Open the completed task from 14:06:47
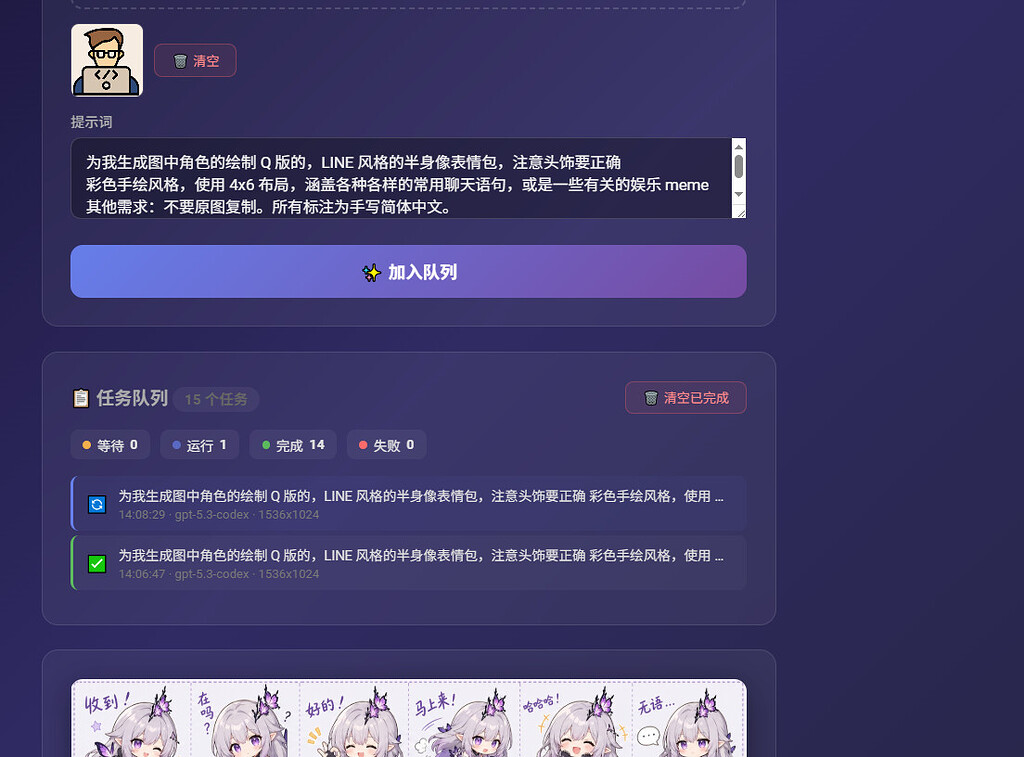1024x757 pixels. pos(409,563)
